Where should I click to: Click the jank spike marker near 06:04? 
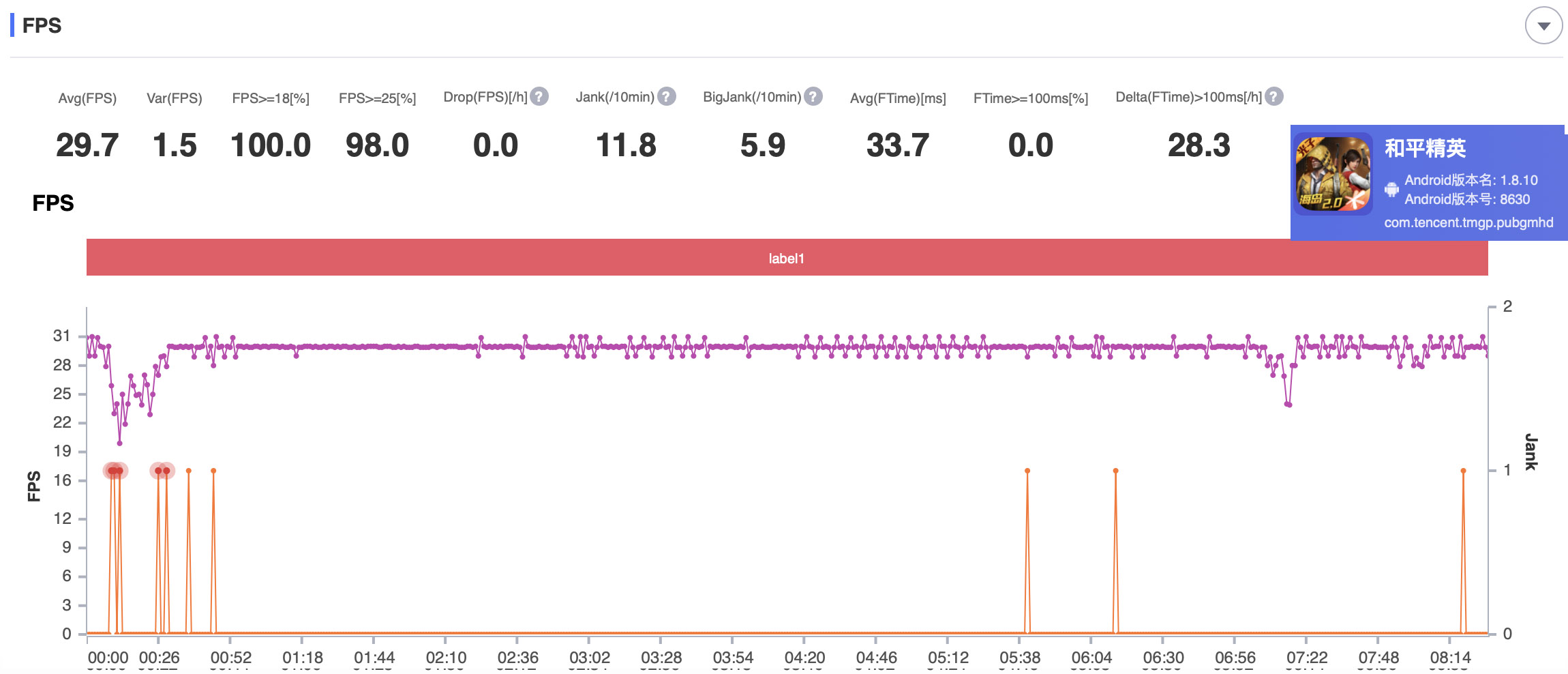1115,471
